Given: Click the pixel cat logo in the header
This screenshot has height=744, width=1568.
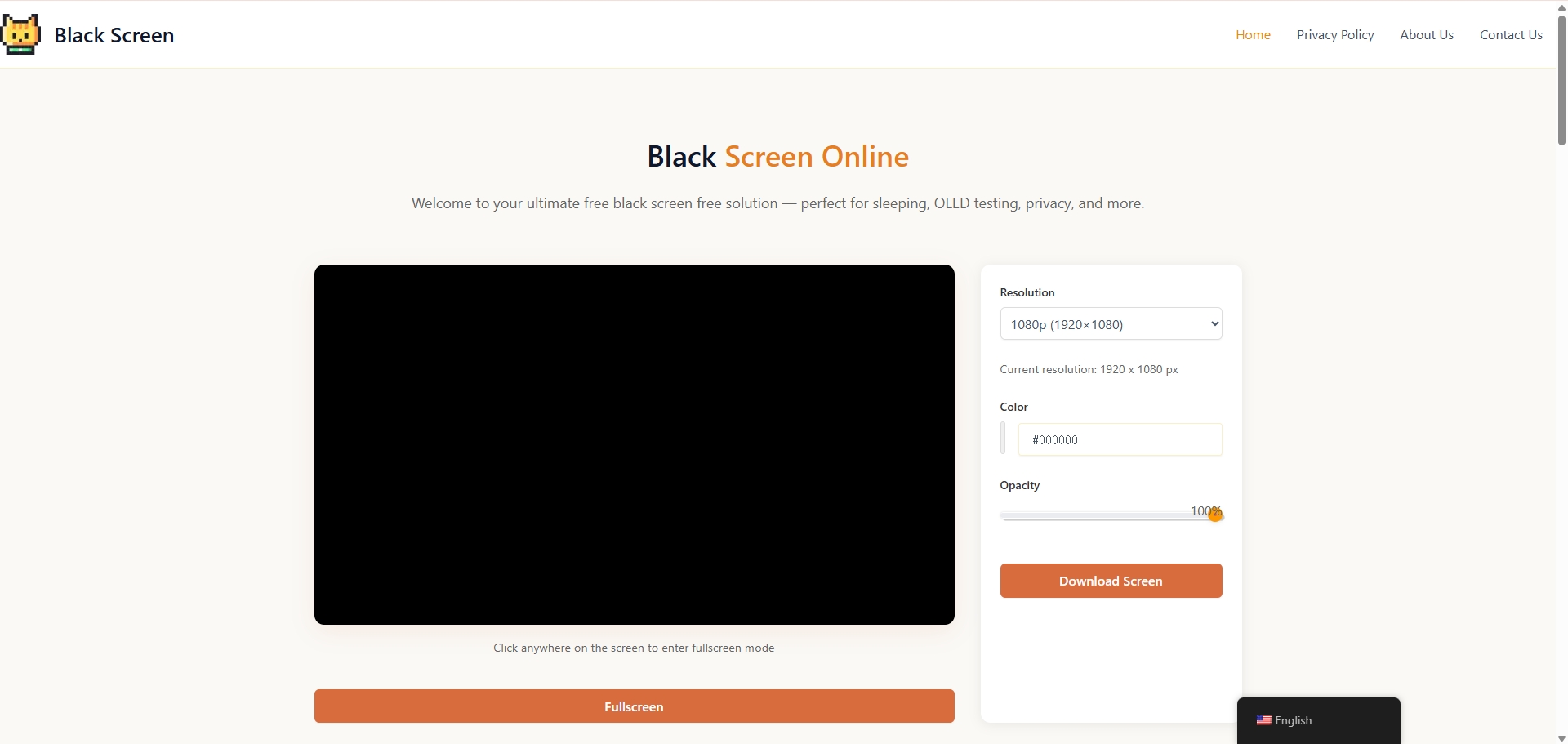Looking at the screenshot, I should [x=21, y=34].
